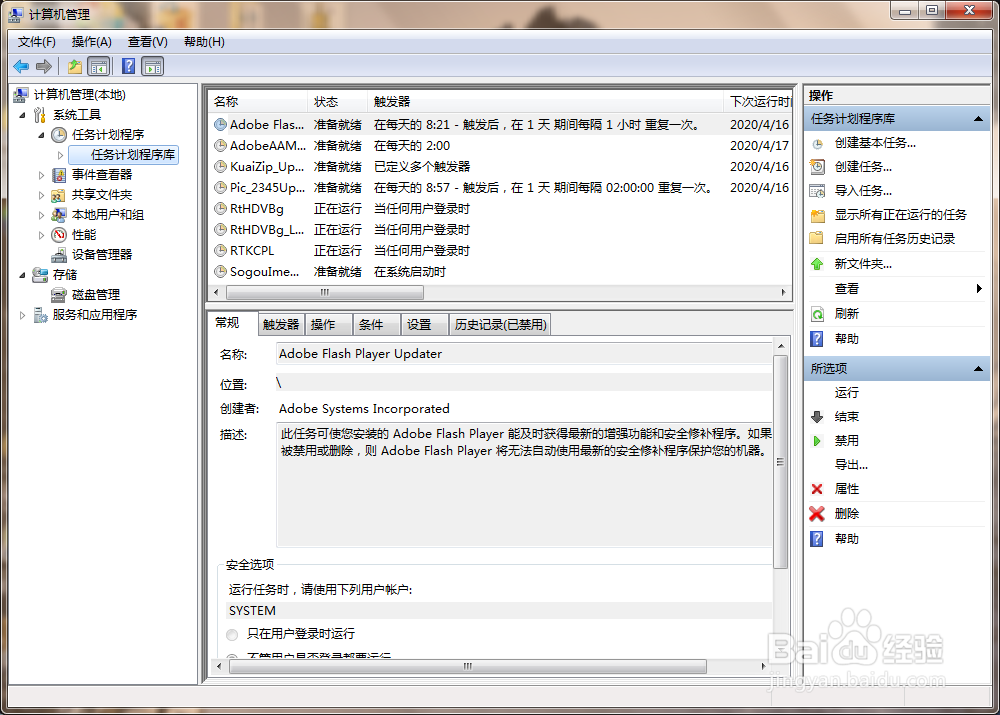
Task: Click the 导出... action link
Action: [x=851, y=465]
